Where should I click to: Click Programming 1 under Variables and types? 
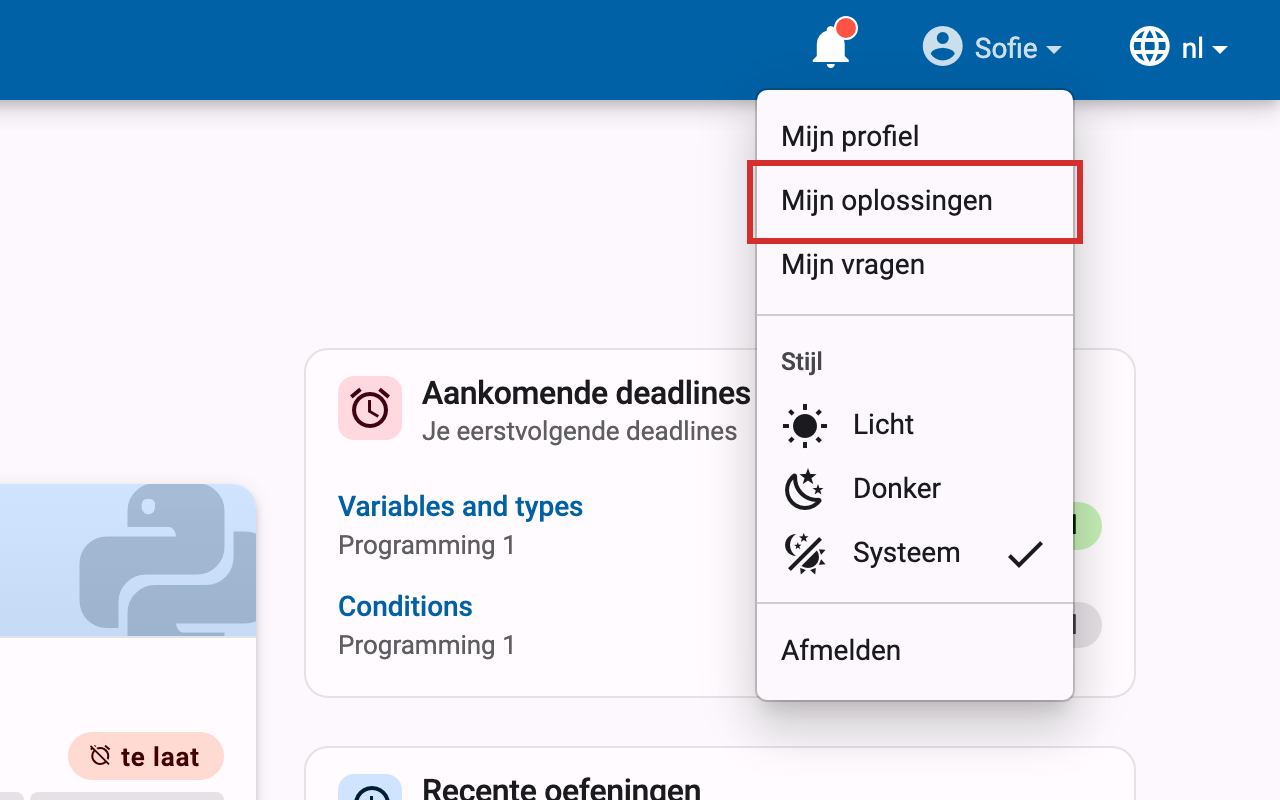(x=427, y=545)
